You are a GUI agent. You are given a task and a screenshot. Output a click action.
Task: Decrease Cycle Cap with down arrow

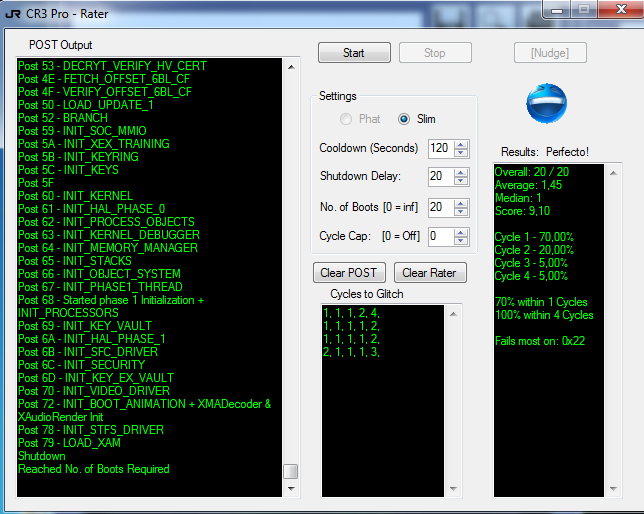[x=461, y=241]
